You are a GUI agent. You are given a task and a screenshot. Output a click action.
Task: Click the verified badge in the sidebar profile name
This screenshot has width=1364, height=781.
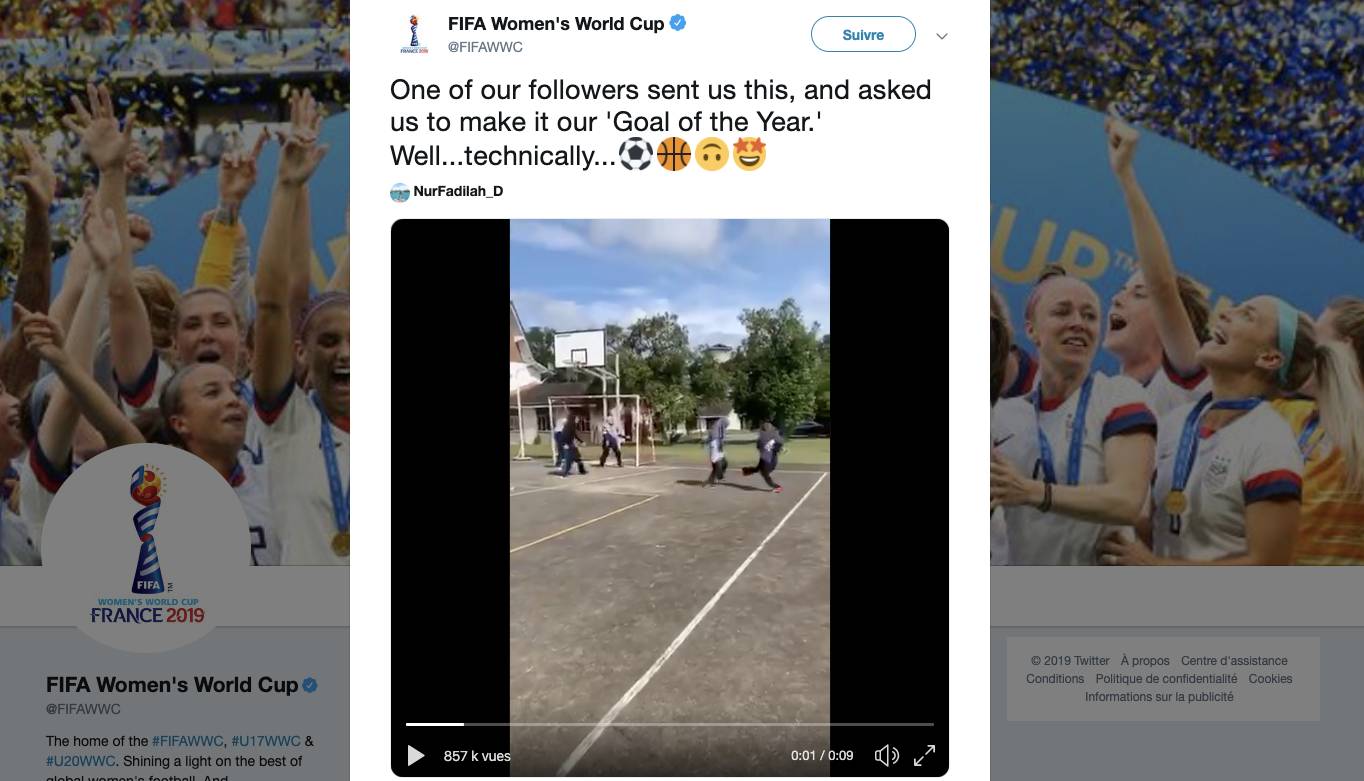coord(310,685)
